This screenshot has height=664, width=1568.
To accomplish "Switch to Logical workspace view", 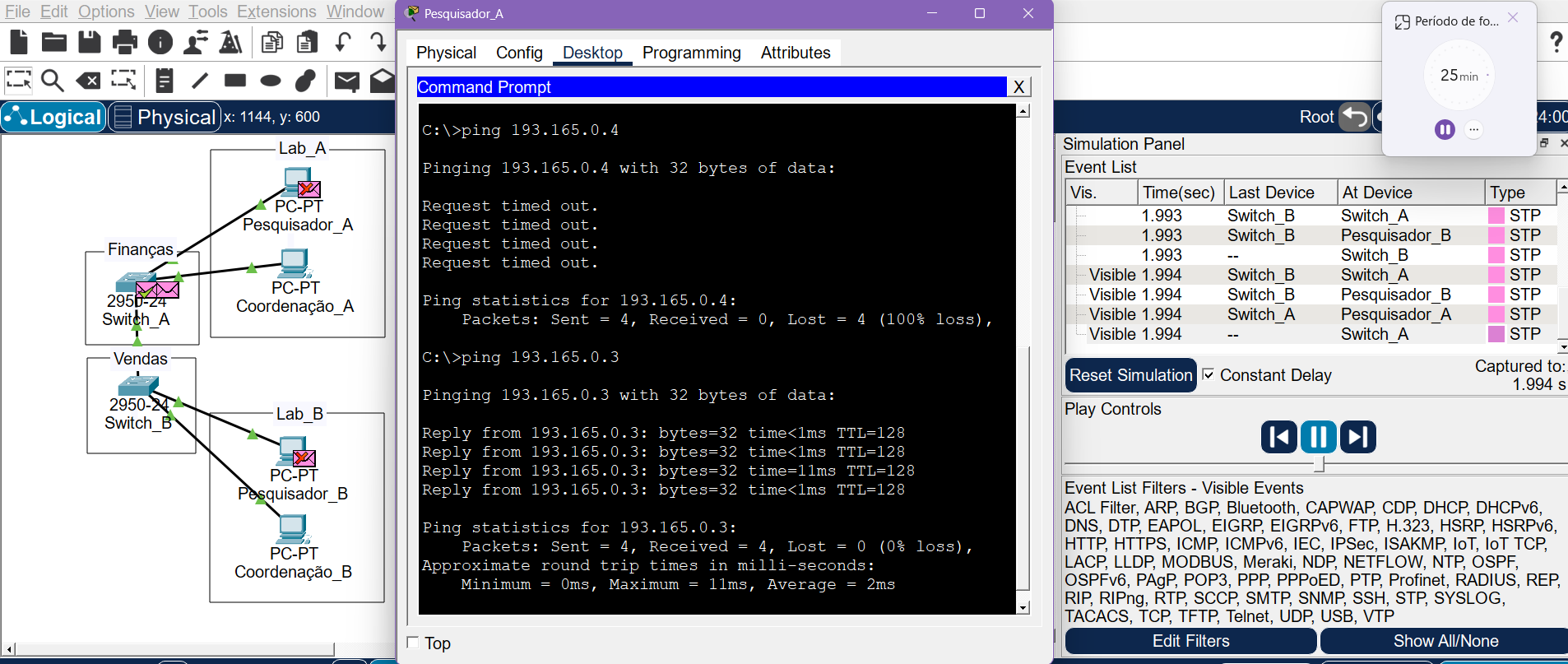I will coord(53,117).
